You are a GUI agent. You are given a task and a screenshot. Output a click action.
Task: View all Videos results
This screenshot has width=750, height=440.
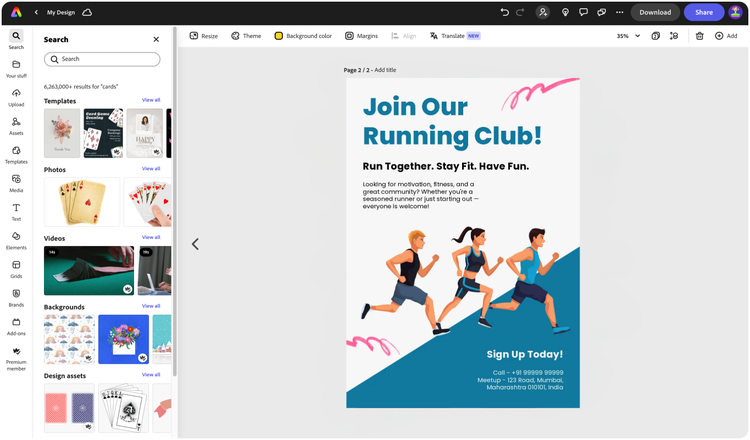151,237
